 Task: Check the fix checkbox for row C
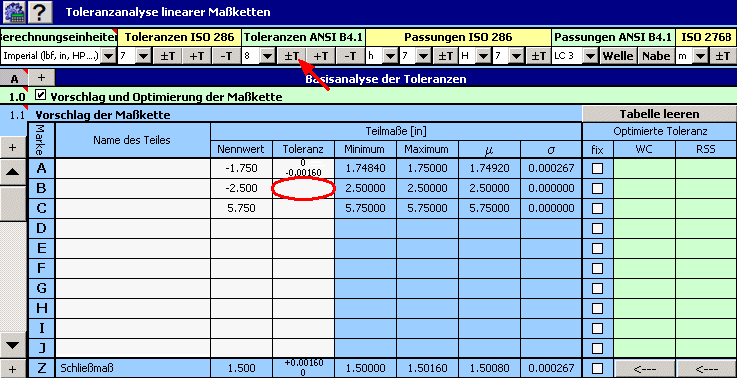tap(597, 208)
